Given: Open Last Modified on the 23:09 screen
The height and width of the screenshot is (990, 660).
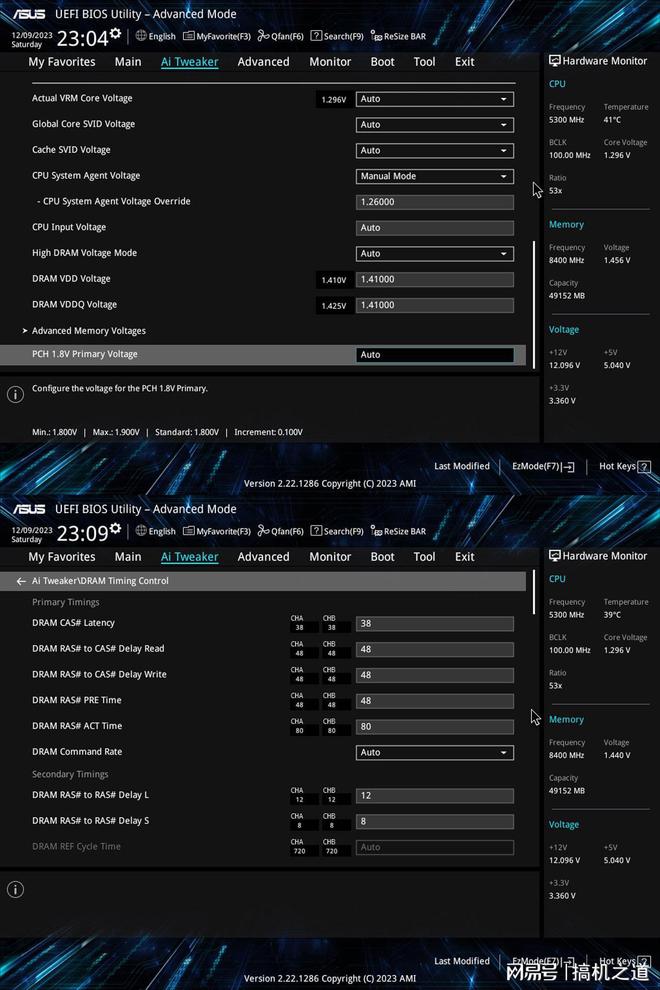Looking at the screenshot, I should coord(462,961).
